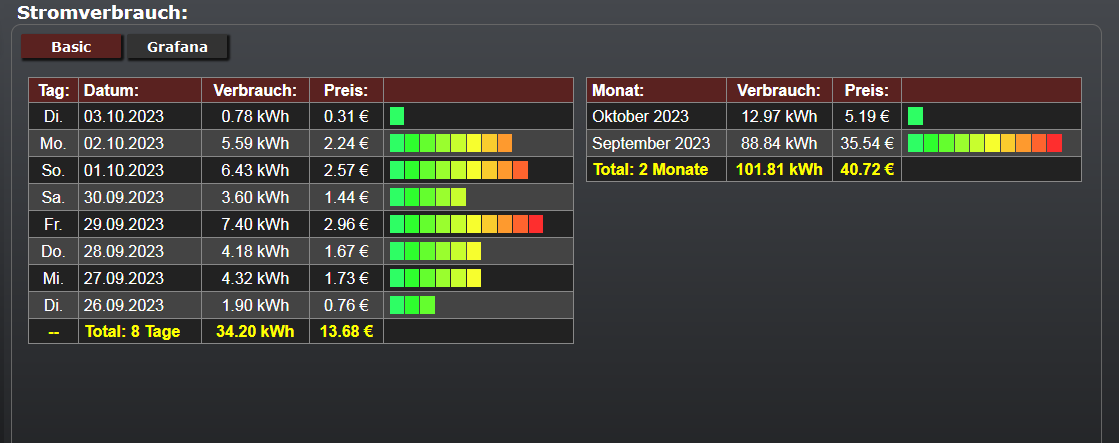The image size is (1119, 443).
Task: Click the 7.40 kWh consumption value
Action: pyautogui.click(x=255, y=224)
